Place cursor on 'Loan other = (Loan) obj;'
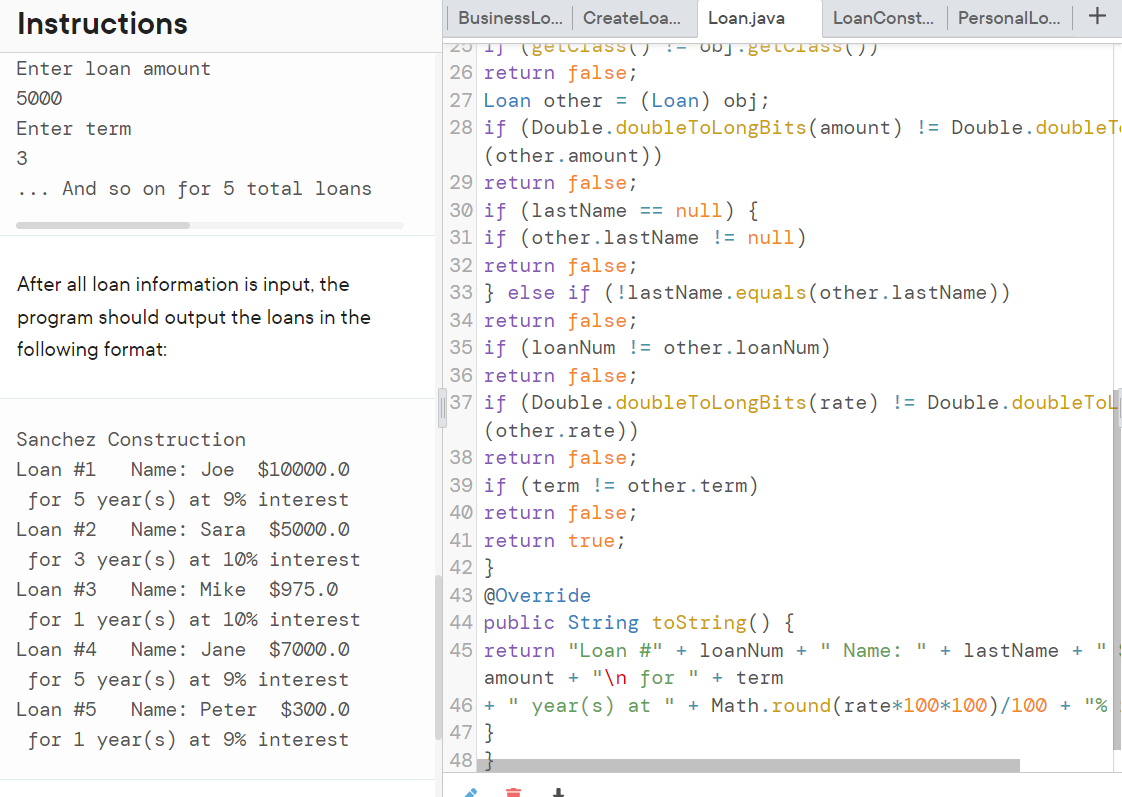This screenshot has height=797, width=1122. pos(626,100)
